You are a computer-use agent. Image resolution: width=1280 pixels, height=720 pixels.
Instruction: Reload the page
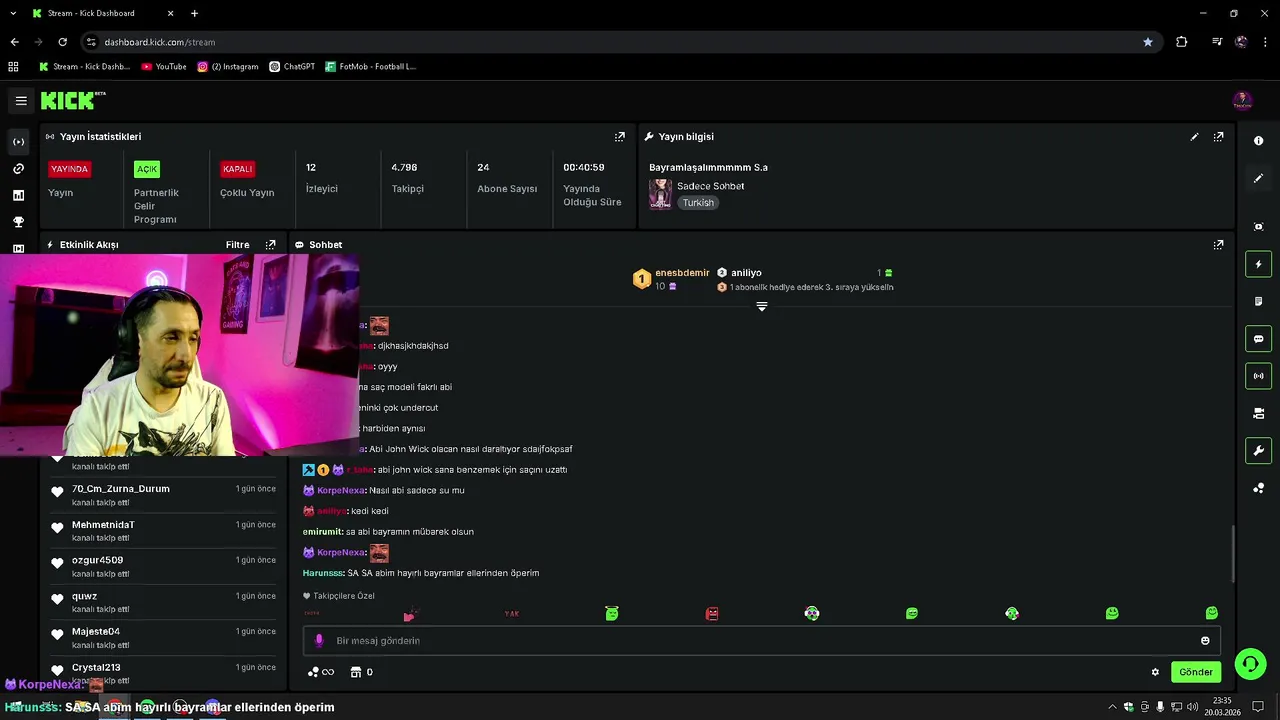tap(62, 42)
